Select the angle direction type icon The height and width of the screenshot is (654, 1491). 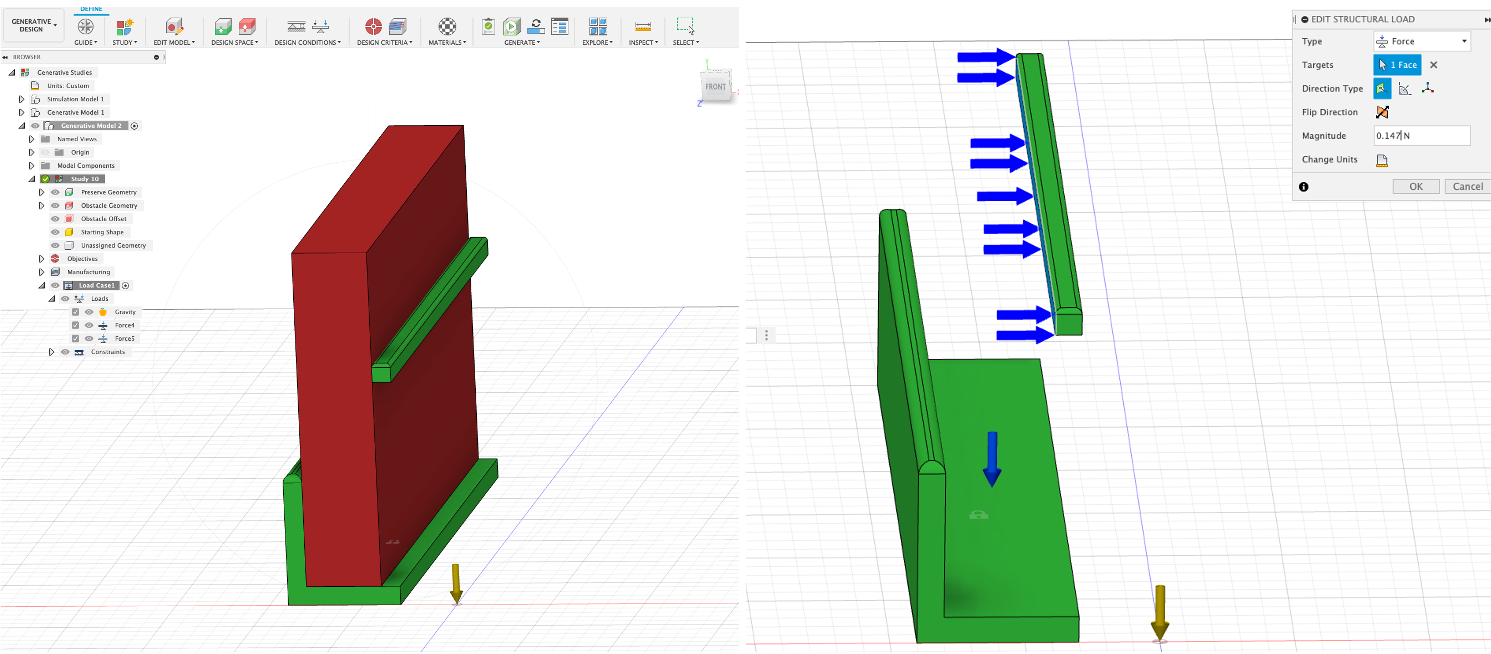(1404, 88)
